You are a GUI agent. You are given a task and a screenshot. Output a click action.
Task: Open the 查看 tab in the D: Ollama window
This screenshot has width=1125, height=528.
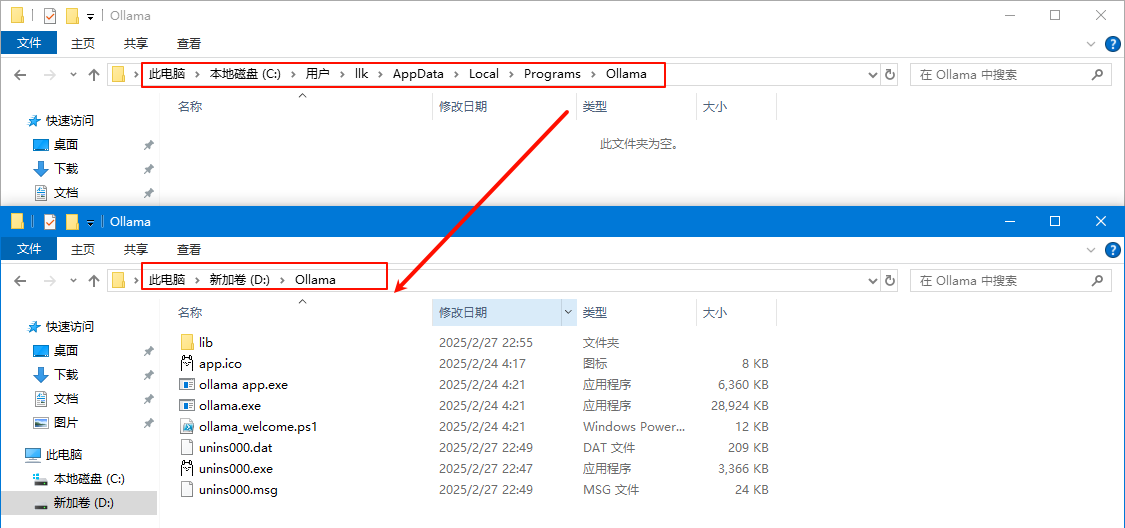(x=188, y=249)
